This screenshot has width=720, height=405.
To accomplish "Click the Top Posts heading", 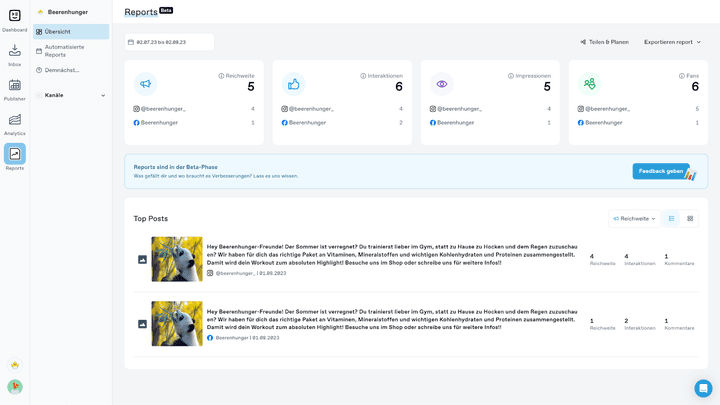I will tap(151, 219).
